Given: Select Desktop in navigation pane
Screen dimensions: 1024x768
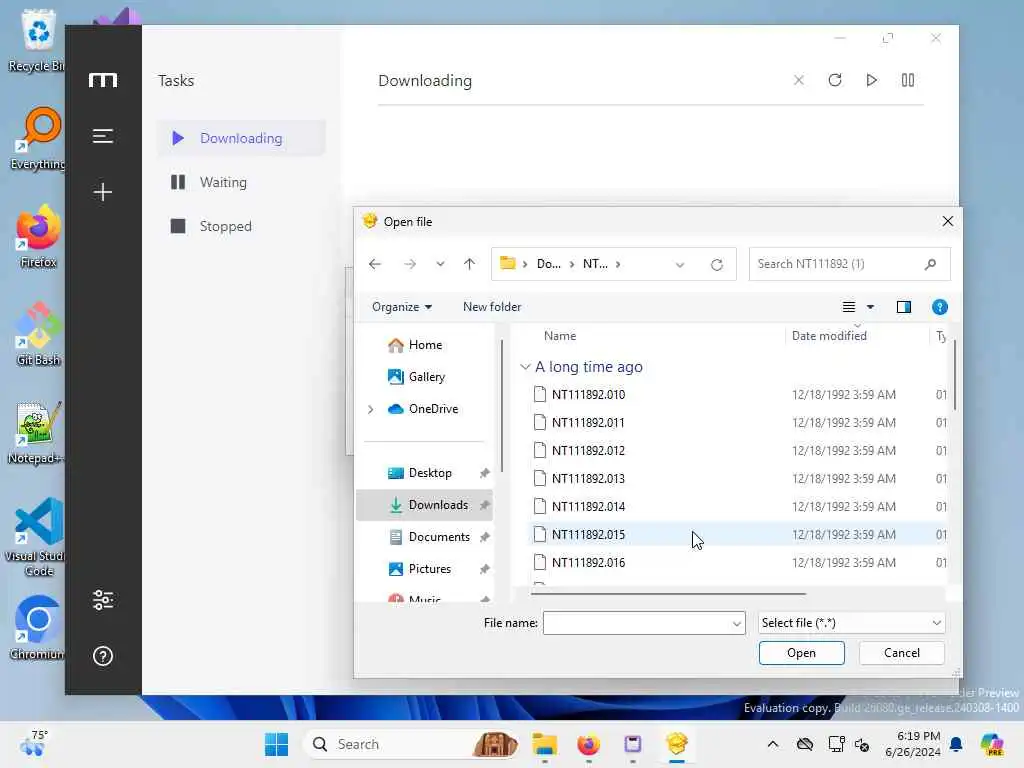Looking at the screenshot, I should (424, 473).
